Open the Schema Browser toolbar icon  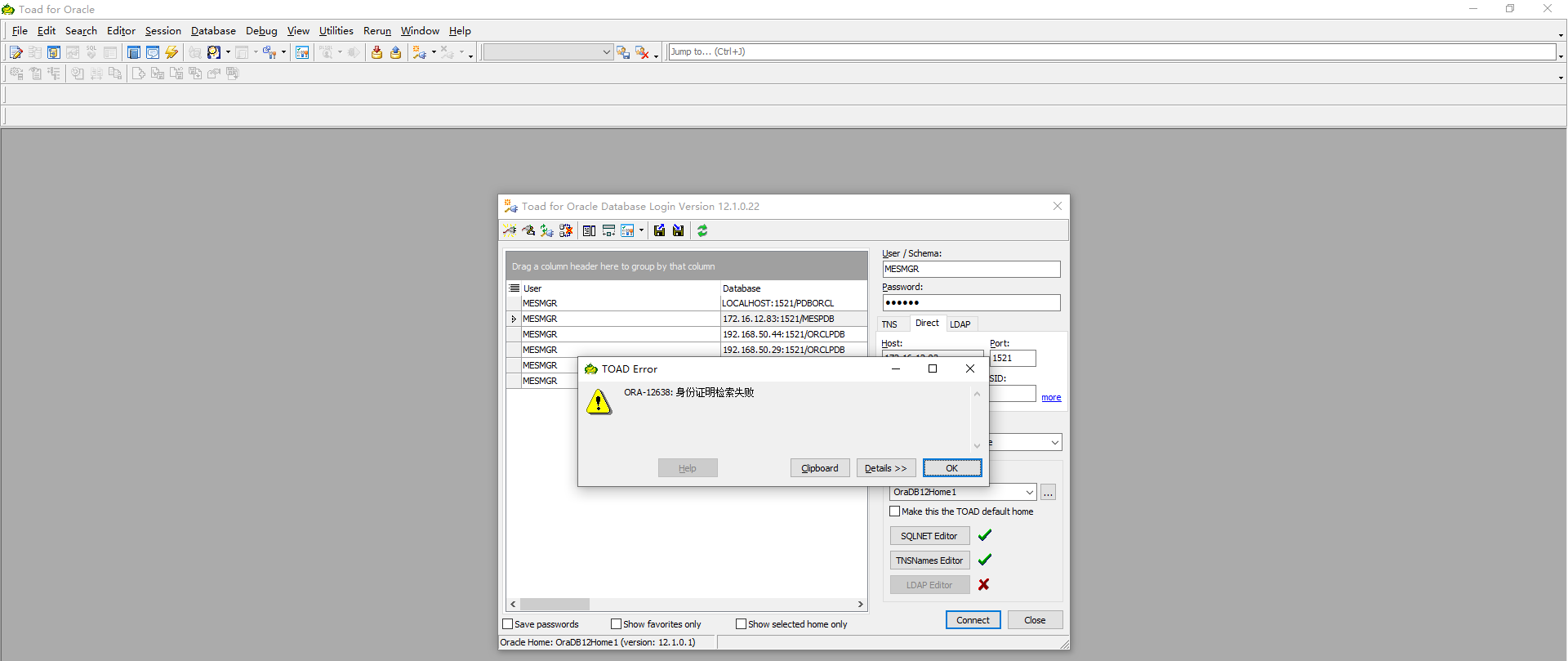54,52
